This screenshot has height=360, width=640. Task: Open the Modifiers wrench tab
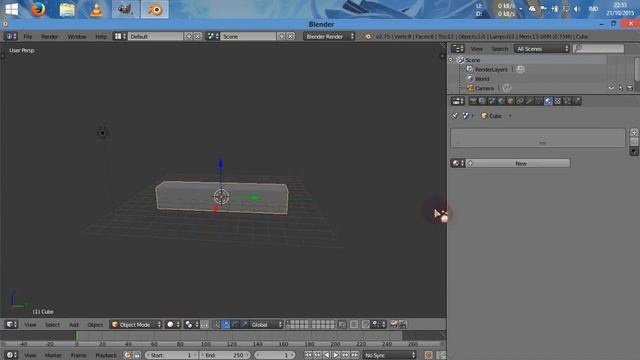coord(529,101)
